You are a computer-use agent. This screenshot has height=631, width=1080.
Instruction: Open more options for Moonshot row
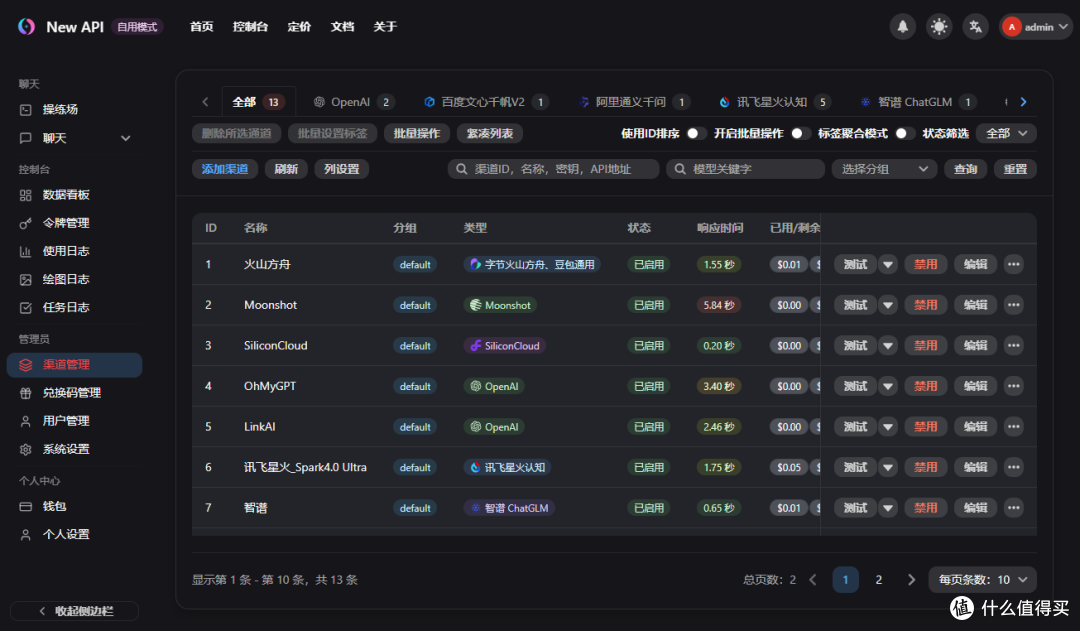tap(1013, 305)
